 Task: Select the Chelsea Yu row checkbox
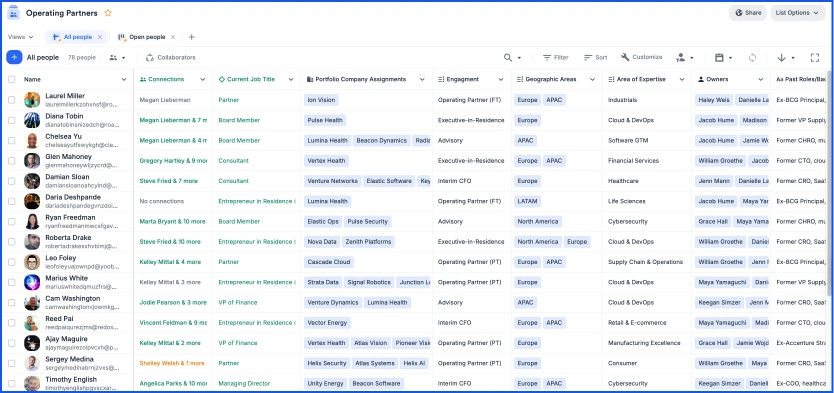point(12,140)
